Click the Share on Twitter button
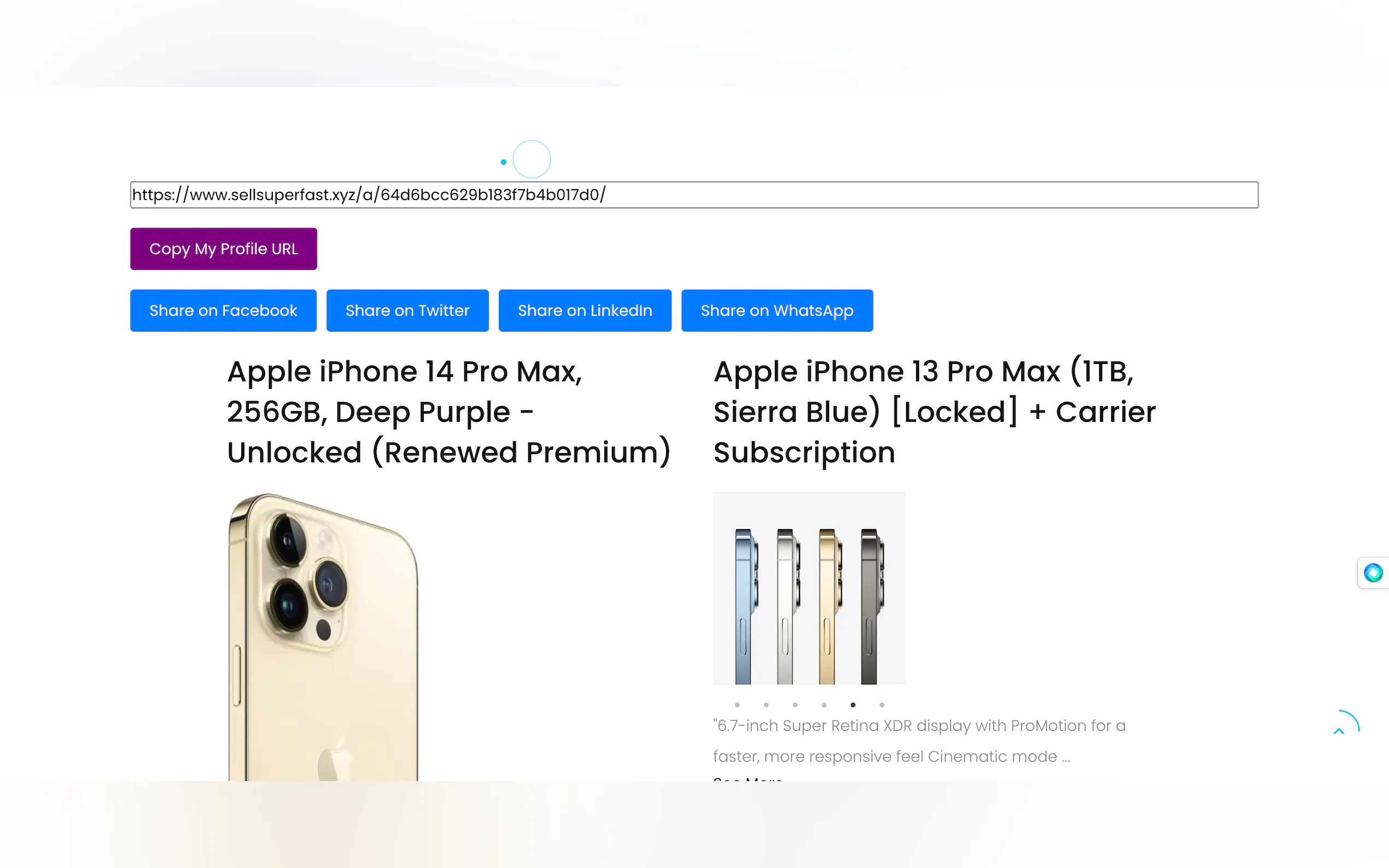 point(407,310)
